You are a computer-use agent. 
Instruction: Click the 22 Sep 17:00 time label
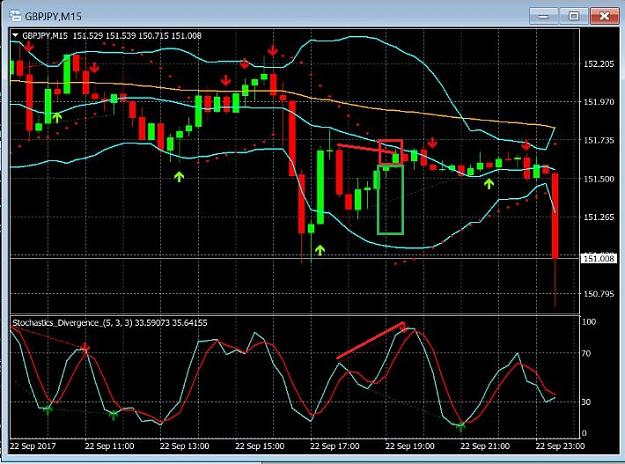click(x=334, y=446)
